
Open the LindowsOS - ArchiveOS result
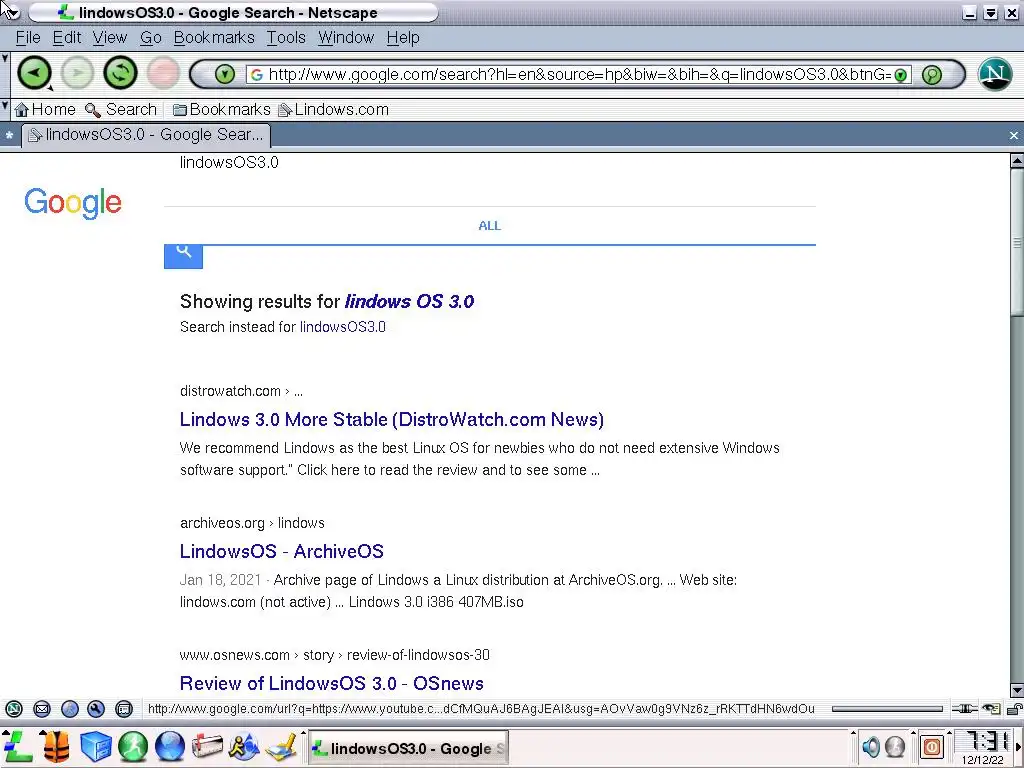[x=281, y=551]
